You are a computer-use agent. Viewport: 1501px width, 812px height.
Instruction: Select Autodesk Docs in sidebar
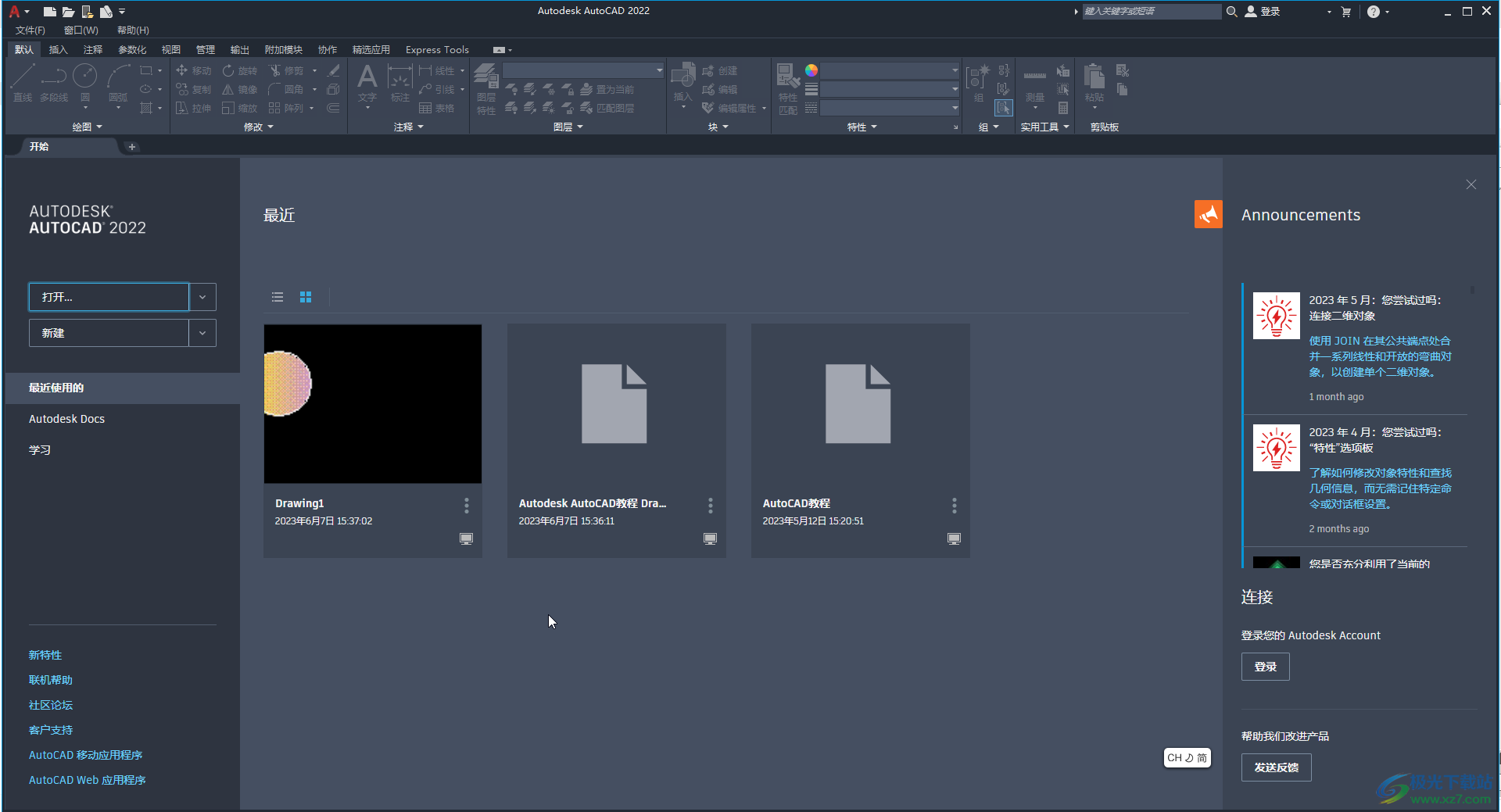(x=67, y=419)
